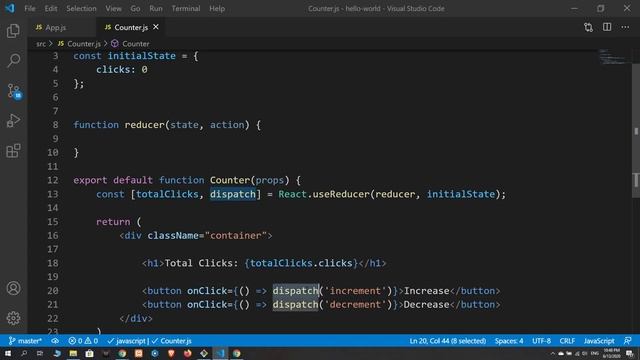Click the cloud sync publish icon
640x360 pixels.
click(x=55, y=341)
